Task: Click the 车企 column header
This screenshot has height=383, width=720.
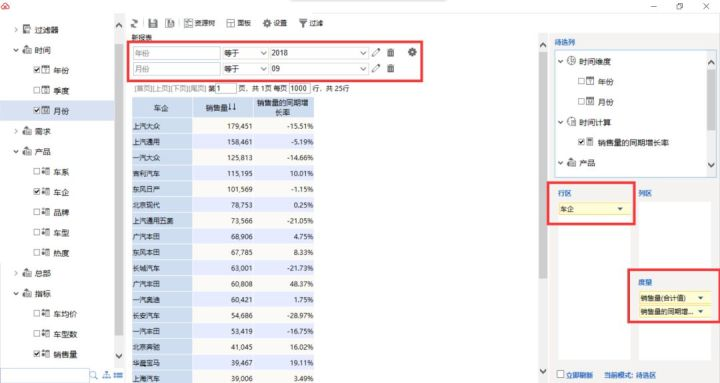Action: [162, 107]
